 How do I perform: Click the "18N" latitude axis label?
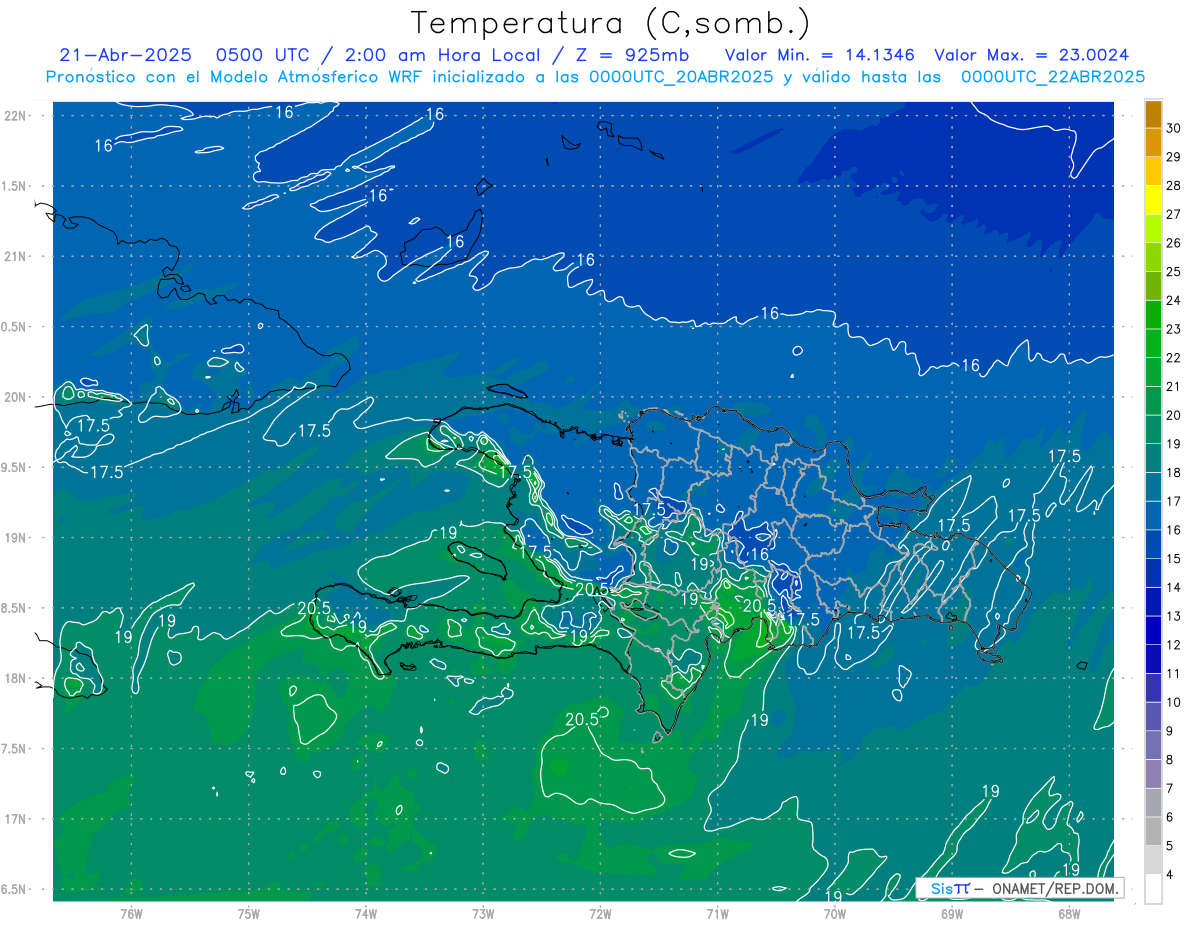pyautogui.click(x=17, y=679)
